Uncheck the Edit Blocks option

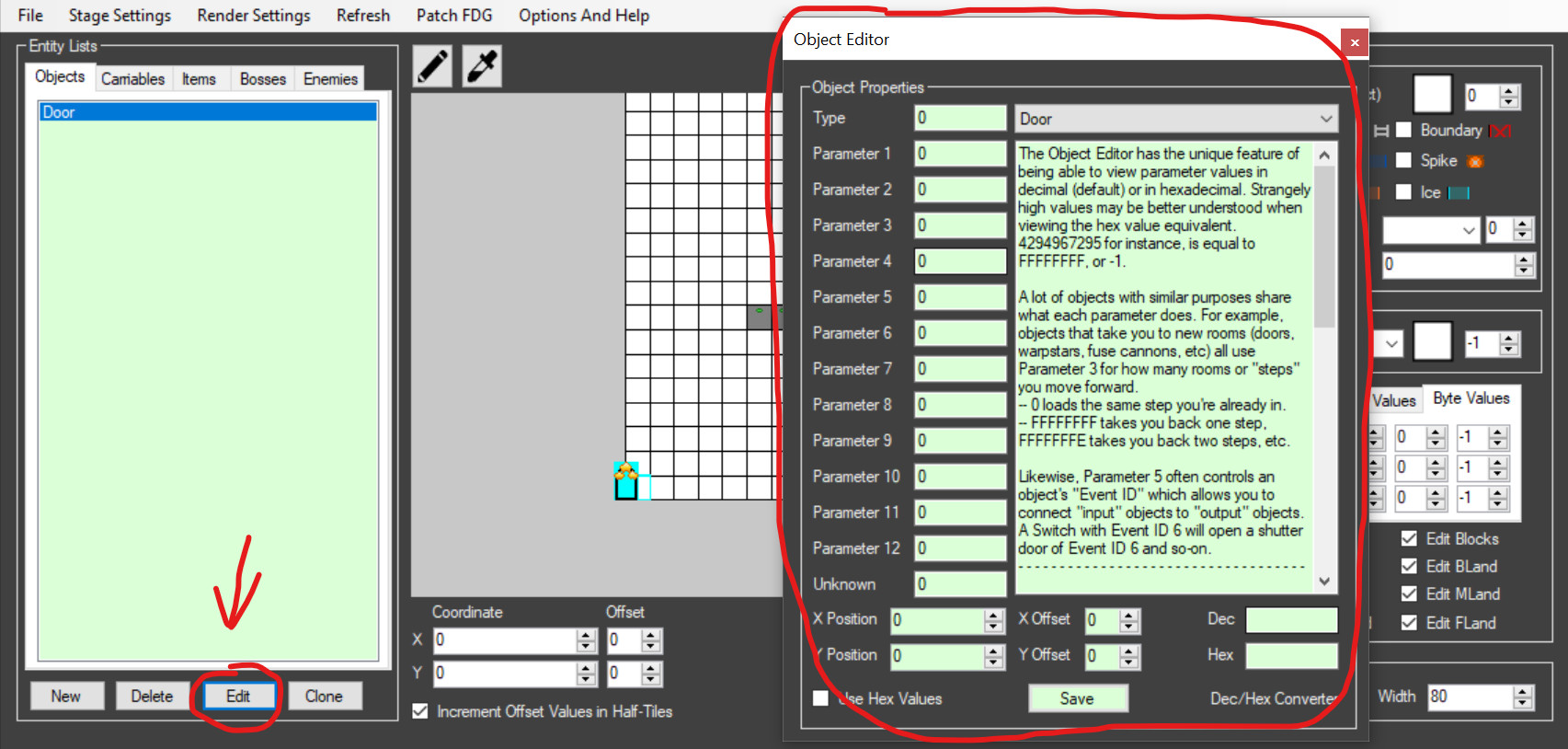[x=1409, y=538]
